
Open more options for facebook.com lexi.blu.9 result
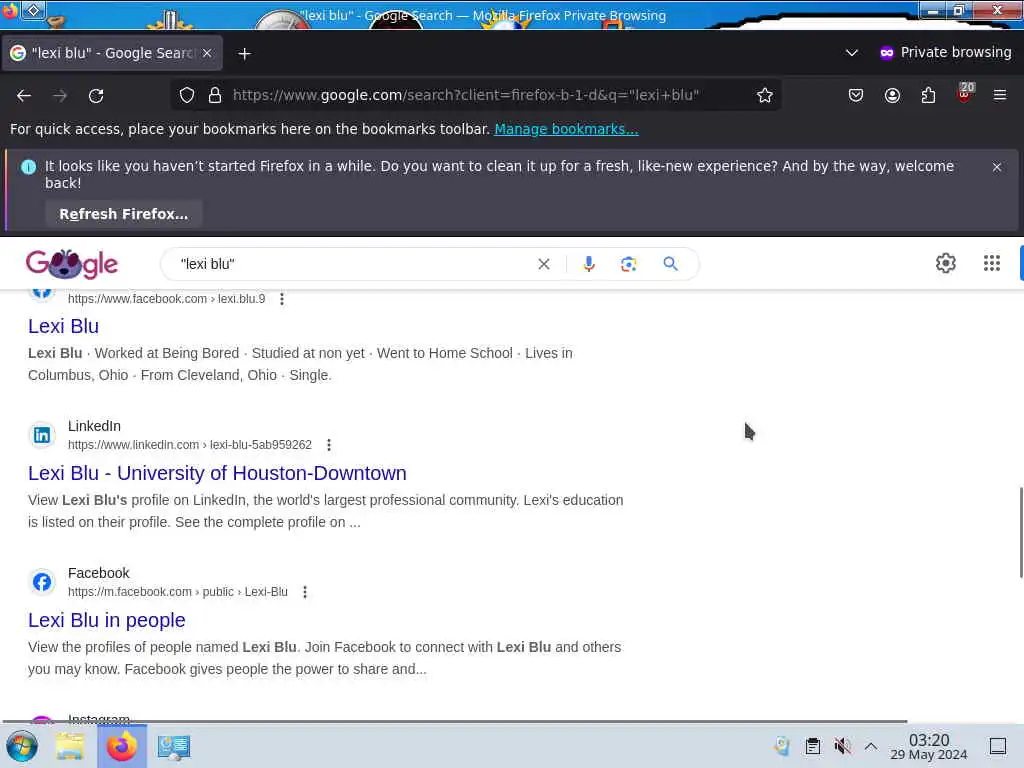(x=281, y=299)
